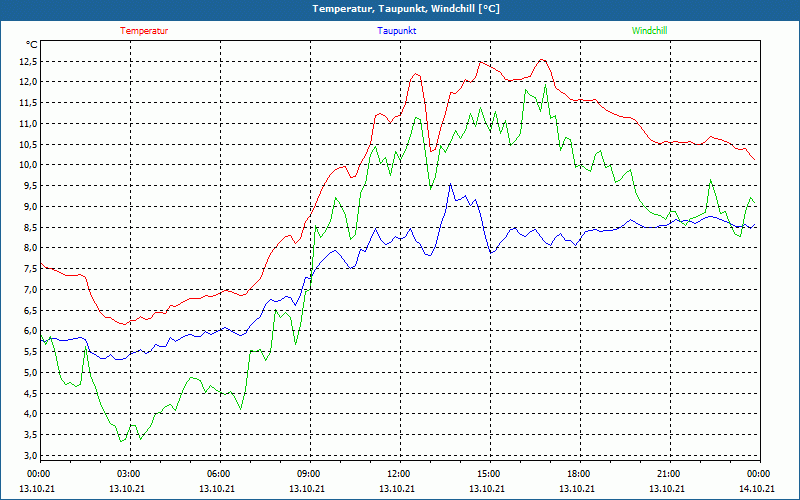Click the 9,0 y-axis value

(x=31, y=207)
